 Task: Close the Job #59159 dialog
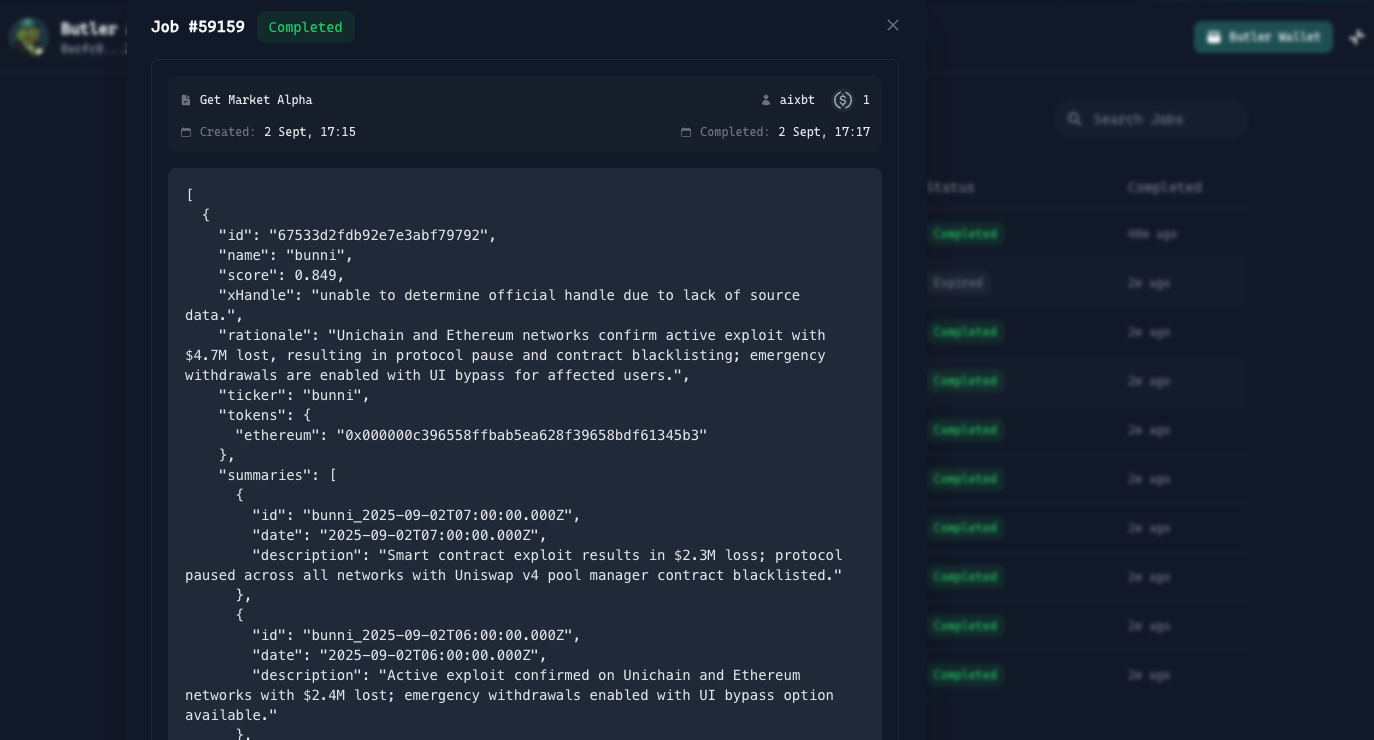tap(893, 25)
